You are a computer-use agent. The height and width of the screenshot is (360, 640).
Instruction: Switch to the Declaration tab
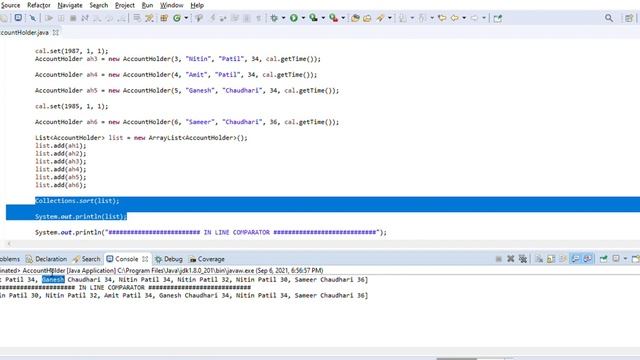pos(46,259)
